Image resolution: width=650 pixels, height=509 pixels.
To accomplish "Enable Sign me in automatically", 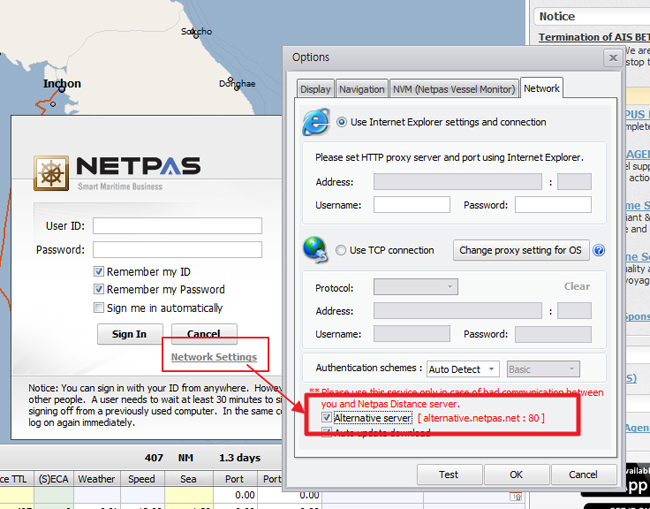I will (x=98, y=308).
